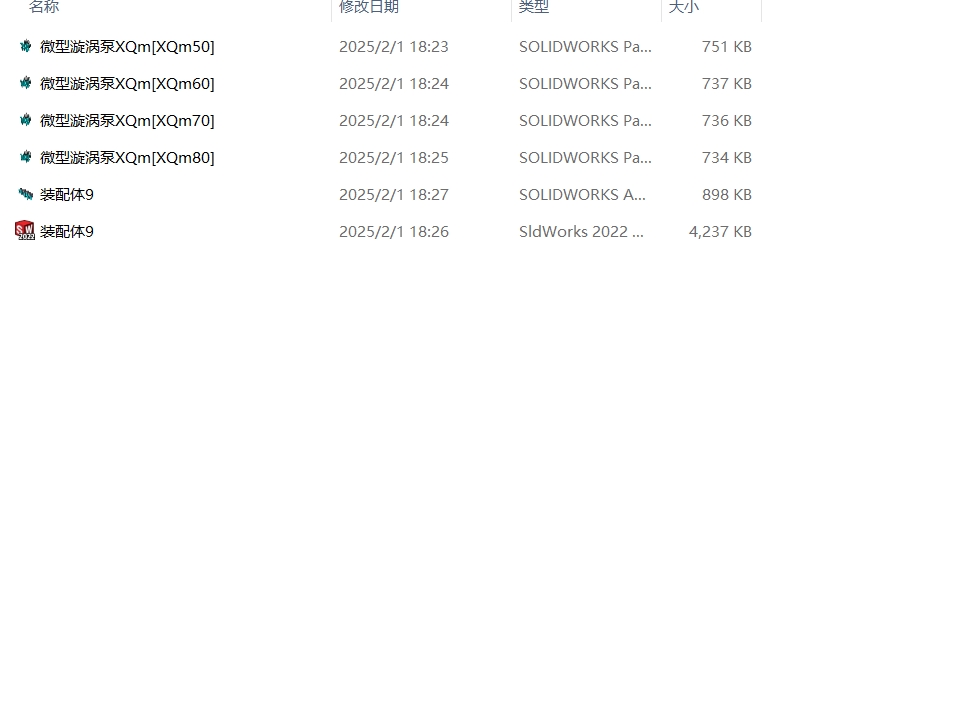Viewport: 959px width, 719px height.
Task: Click the 751 KB size entry
Action: click(x=727, y=46)
